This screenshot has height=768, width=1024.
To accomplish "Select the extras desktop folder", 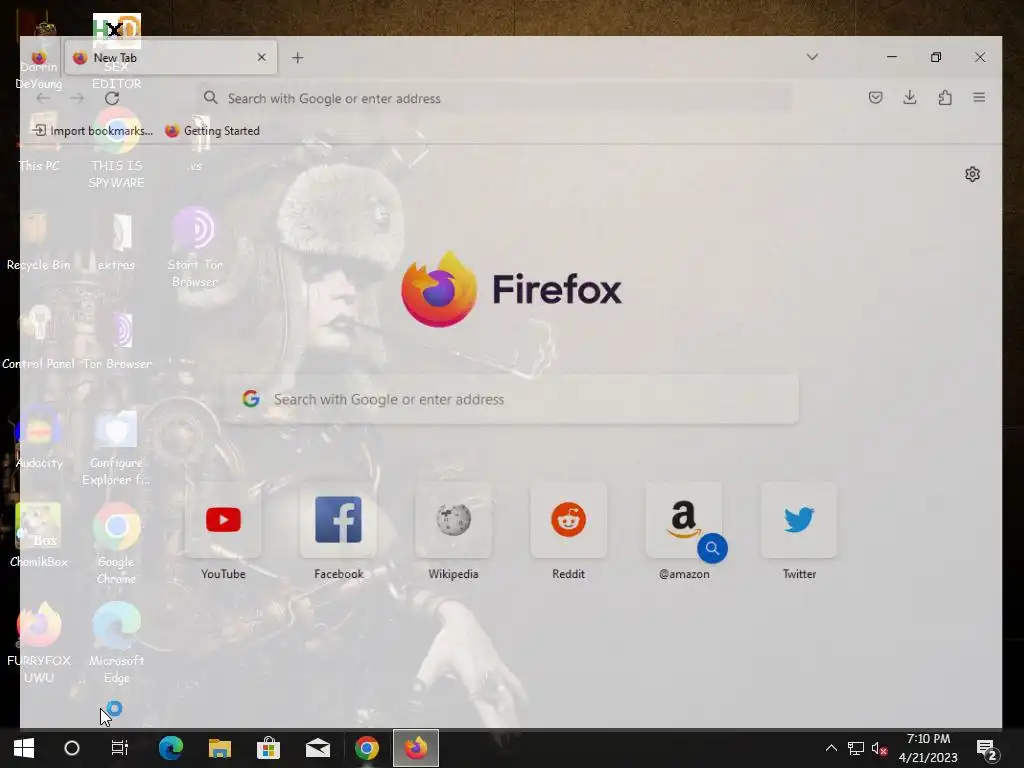I will [x=116, y=240].
